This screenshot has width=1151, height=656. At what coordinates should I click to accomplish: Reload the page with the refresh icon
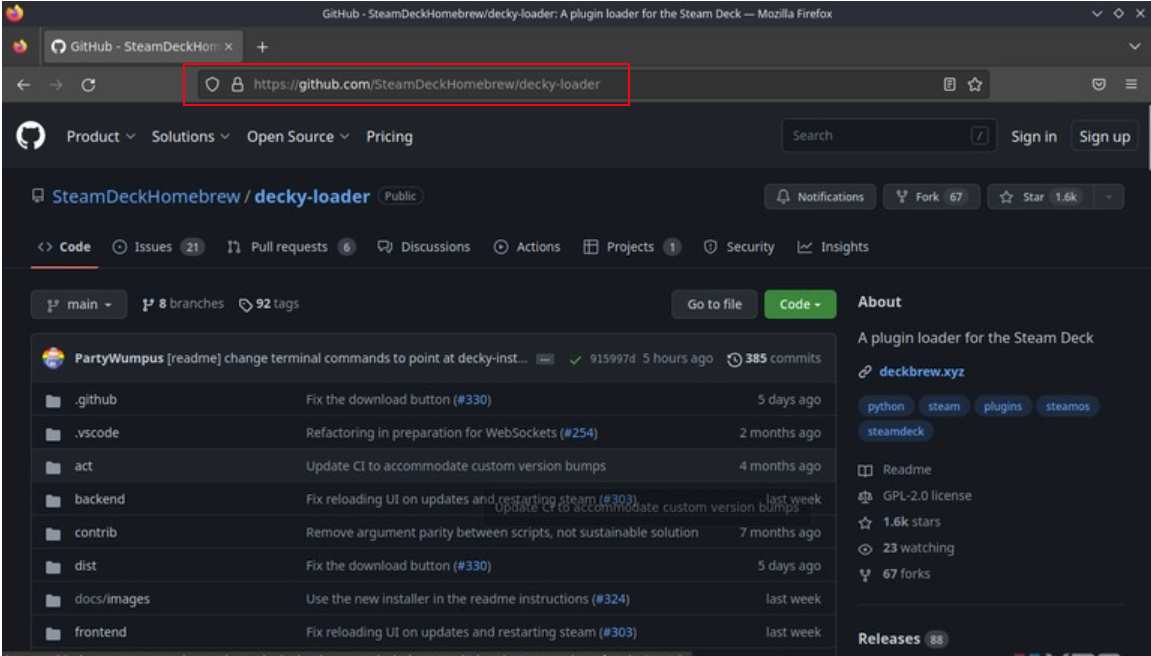88,85
